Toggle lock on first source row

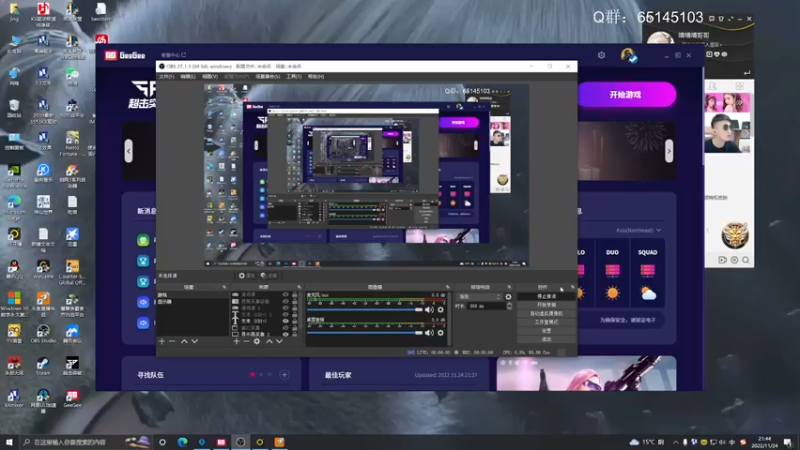coord(294,294)
